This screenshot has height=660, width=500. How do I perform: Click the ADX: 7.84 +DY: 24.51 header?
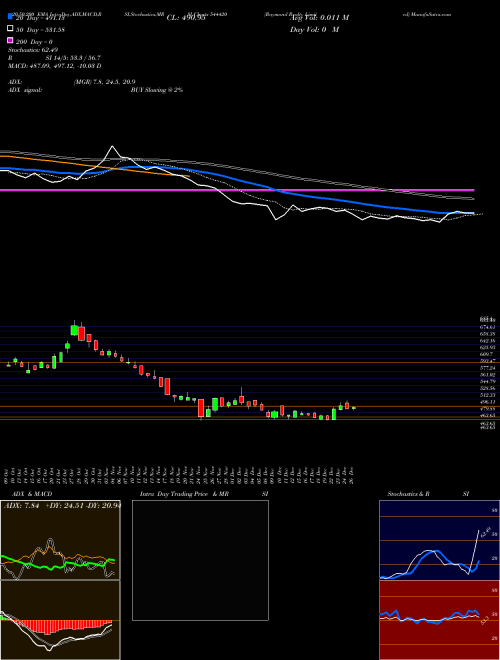point(62,506)
